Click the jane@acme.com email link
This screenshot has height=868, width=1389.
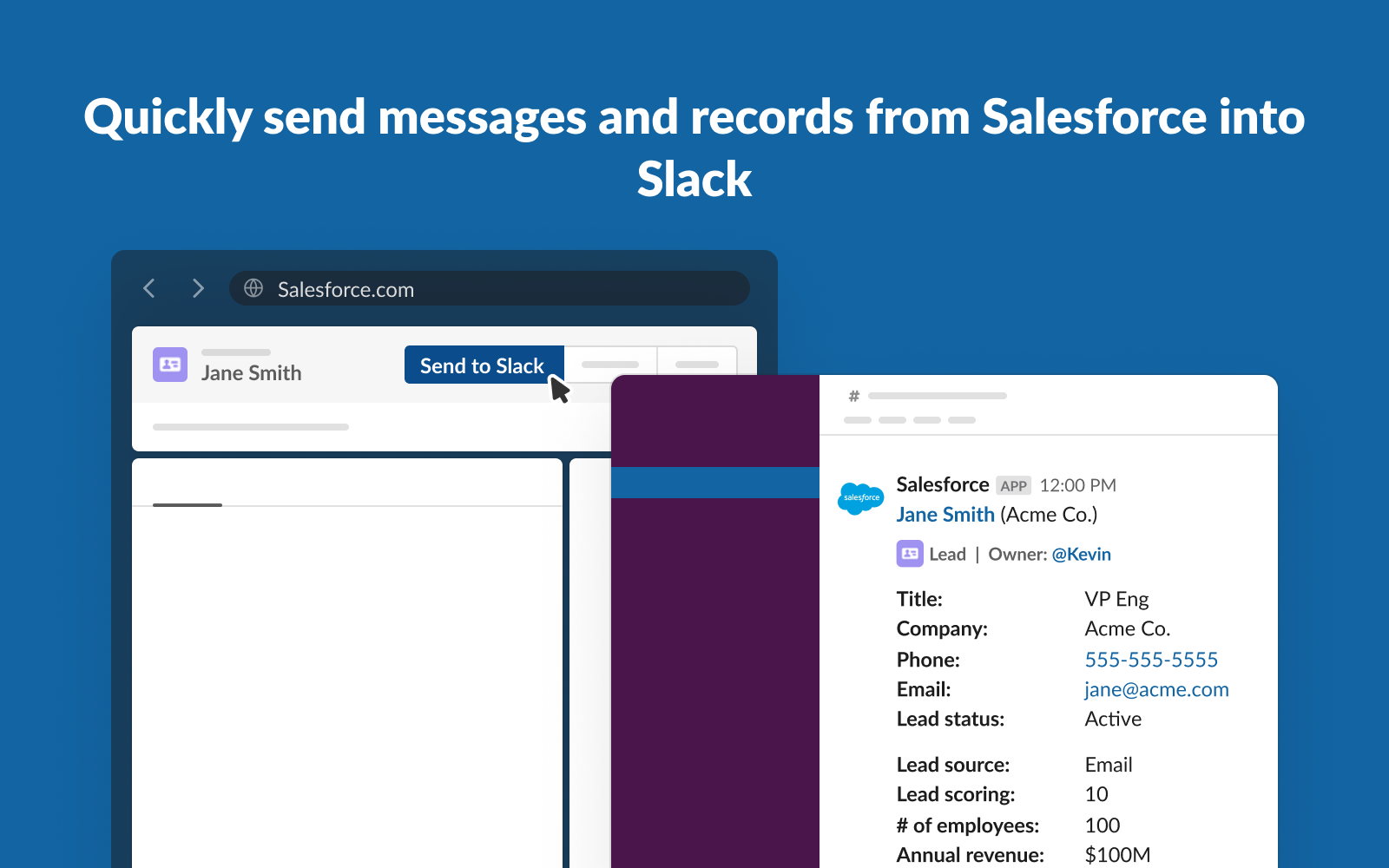pyautogui.click(x=1156, y=690)
